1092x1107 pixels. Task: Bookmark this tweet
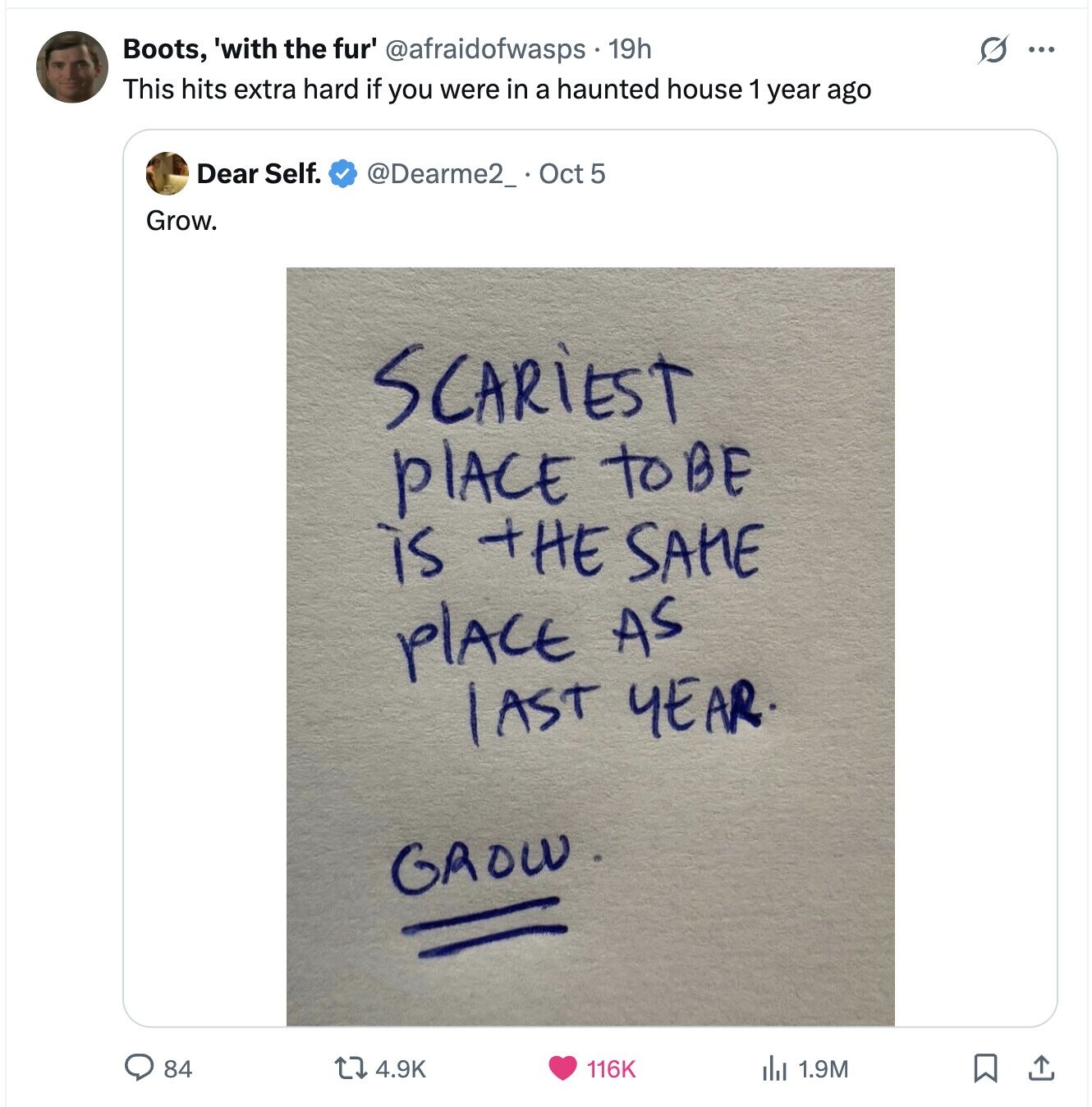pos(984,1068)
